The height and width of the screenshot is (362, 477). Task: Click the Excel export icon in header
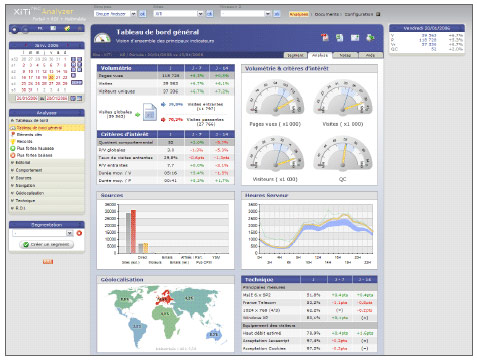339,38
